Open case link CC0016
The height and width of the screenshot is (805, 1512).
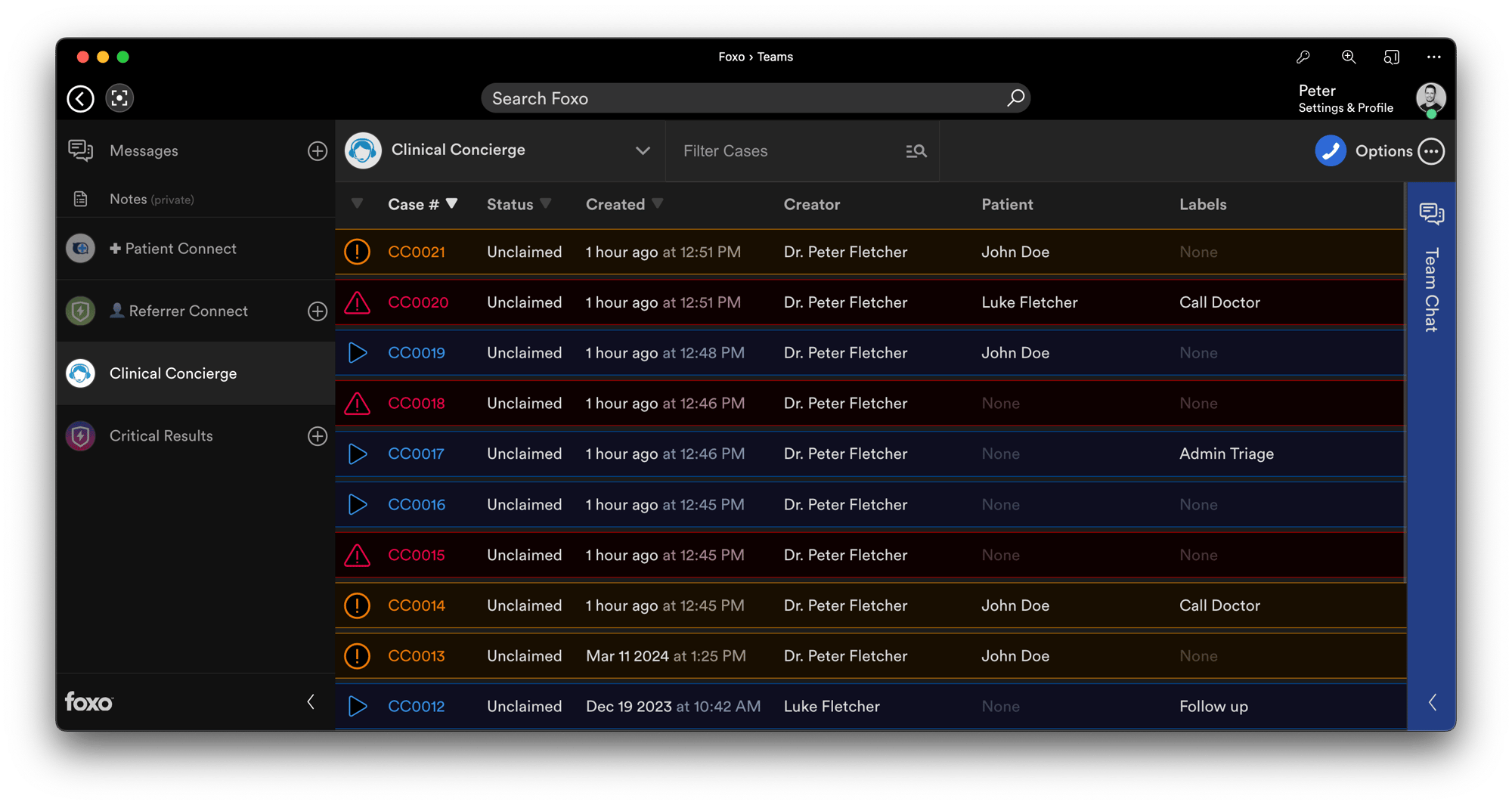pos(417,505)
